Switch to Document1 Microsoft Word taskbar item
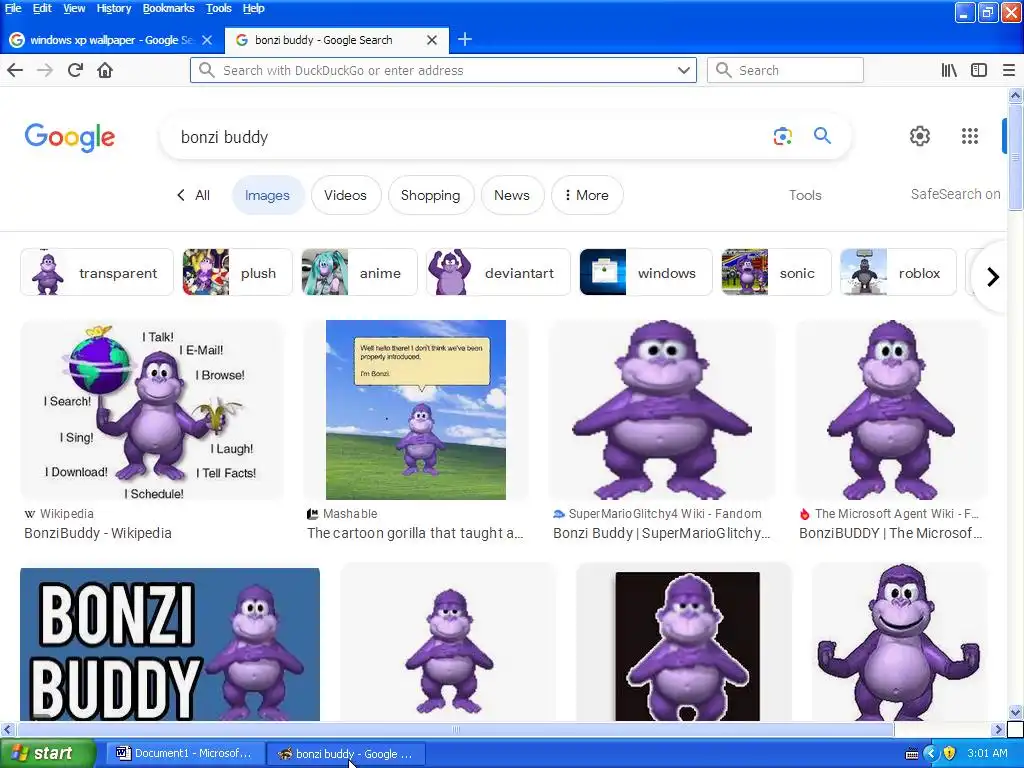The image size is (1024, 768). click(x=184, y=754)
